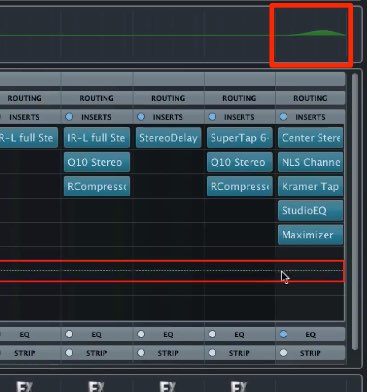Open the StereoDelay insert plugin
367x392 pixels.
(x=168, y=138)
